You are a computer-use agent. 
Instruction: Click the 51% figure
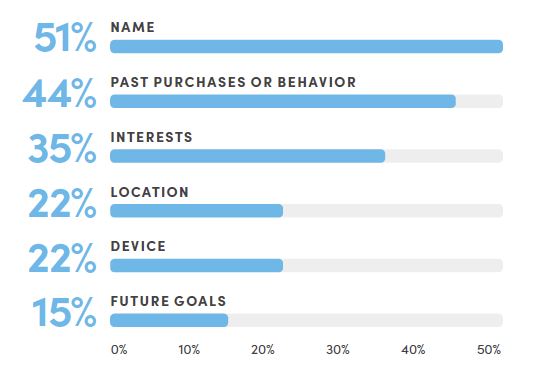click(65, 37)
